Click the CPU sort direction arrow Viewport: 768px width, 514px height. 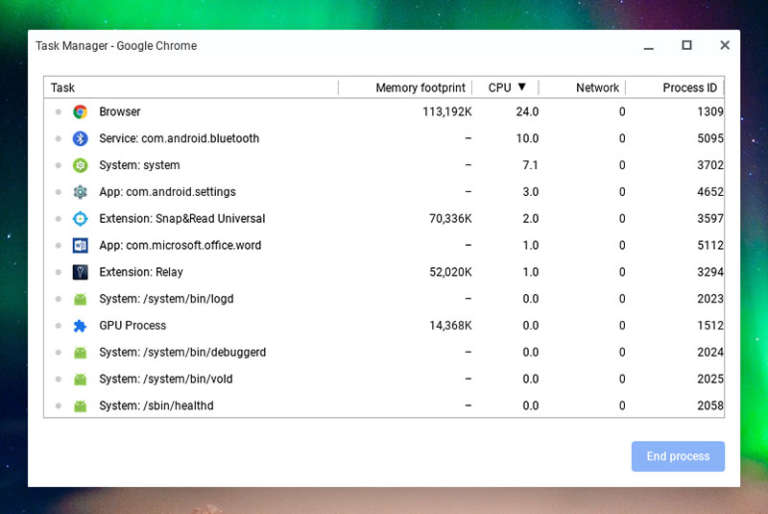[522, 87]
